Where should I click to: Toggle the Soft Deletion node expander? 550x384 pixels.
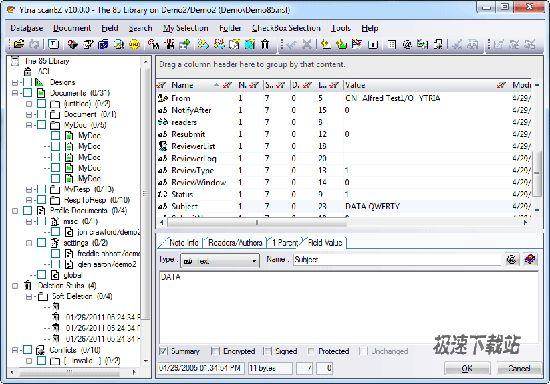(29, 297)
